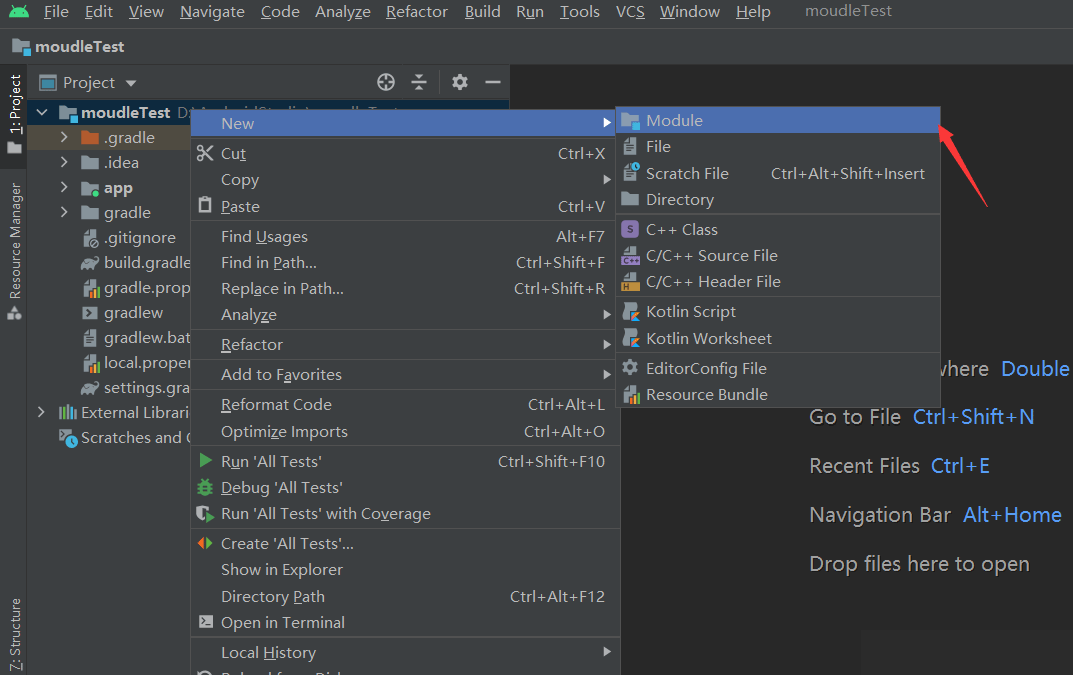Screen dimensions: 1073x675
Task: Open the VCS menu
Action: tap(630, 12)
